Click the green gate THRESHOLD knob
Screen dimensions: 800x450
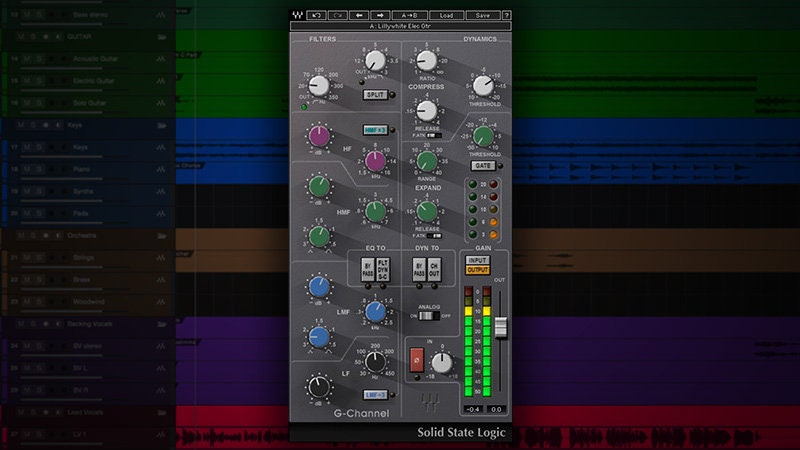(483, 136)
